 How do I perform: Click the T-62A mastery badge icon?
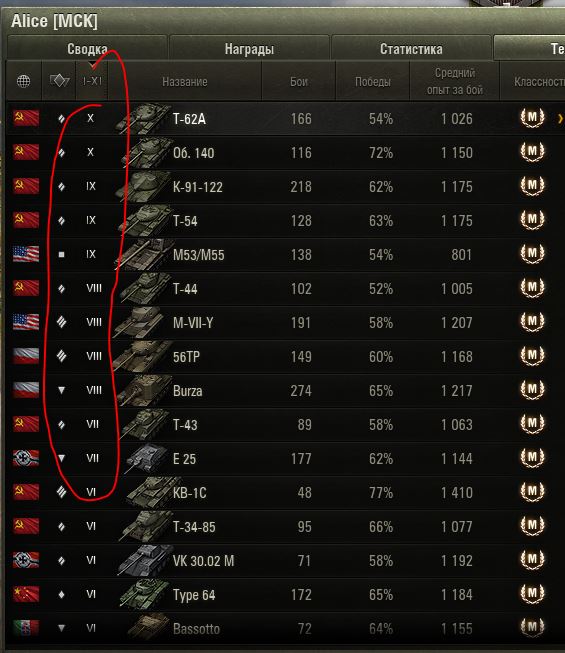532,118
